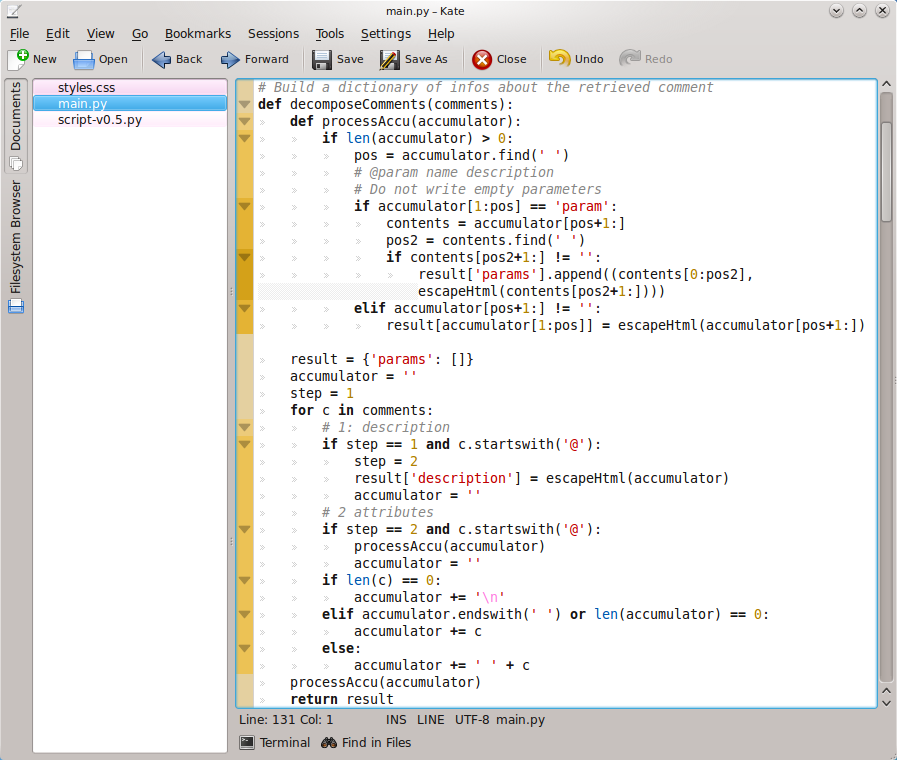Collapse the processAccu function fold marker
The height and width of the screenshot is (760, 897).
point(244,121)
